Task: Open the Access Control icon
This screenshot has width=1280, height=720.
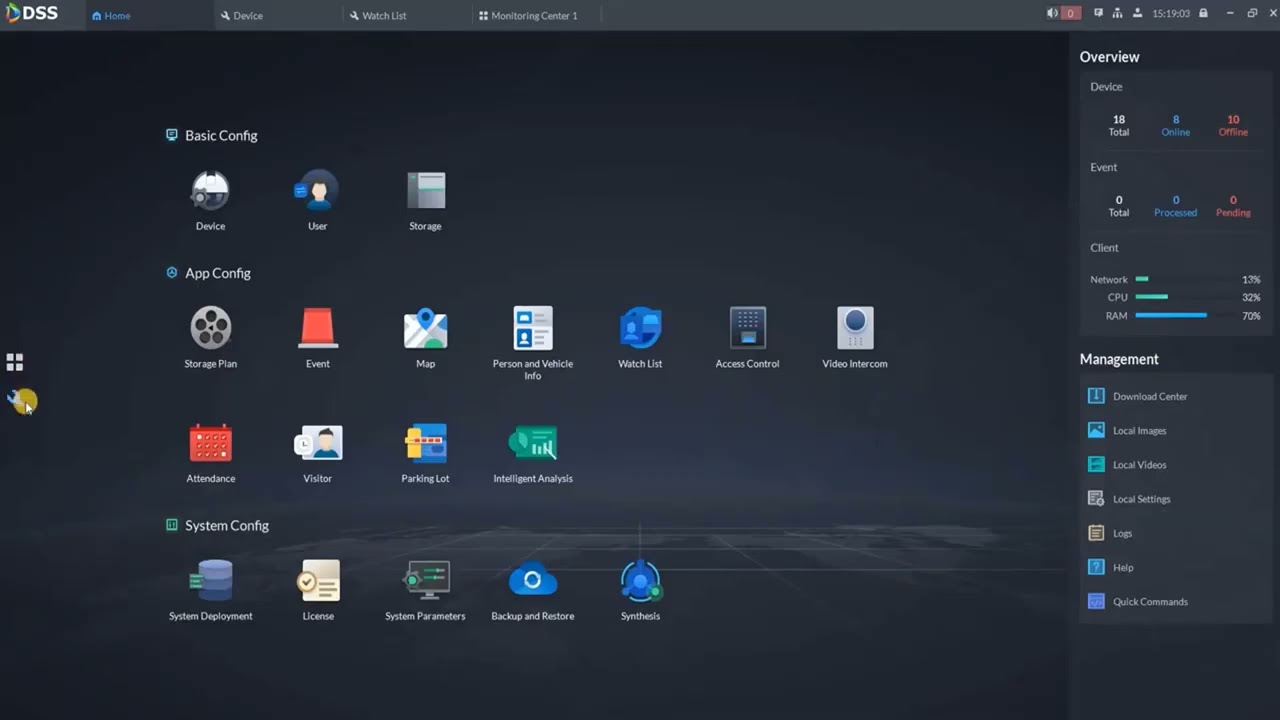Action: (747, 328)
